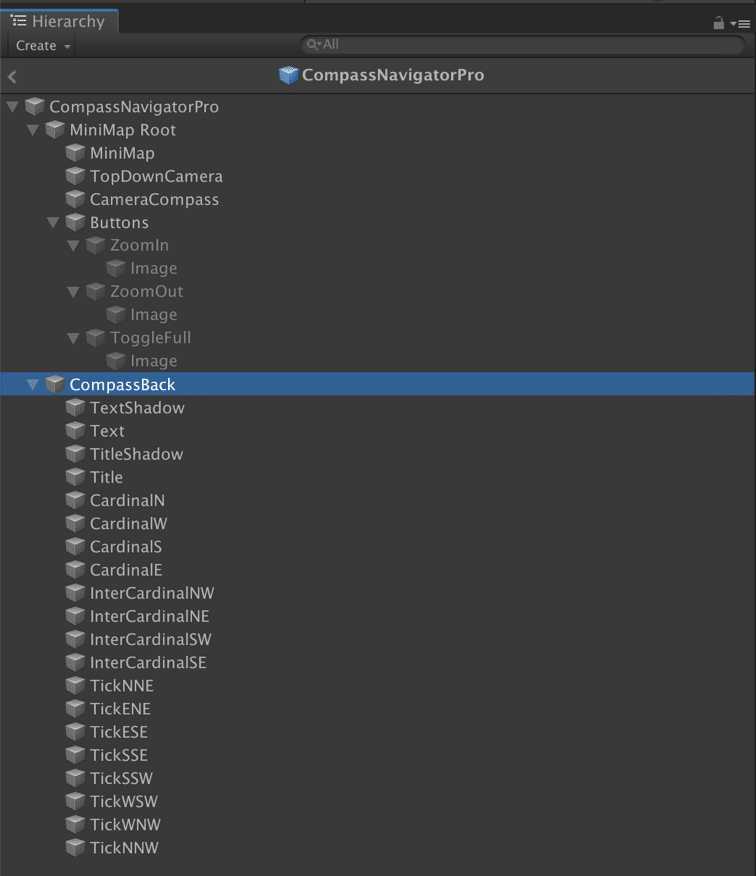Collapse the MiniMap Root object
756x876 pixels.
pos(33,131)
